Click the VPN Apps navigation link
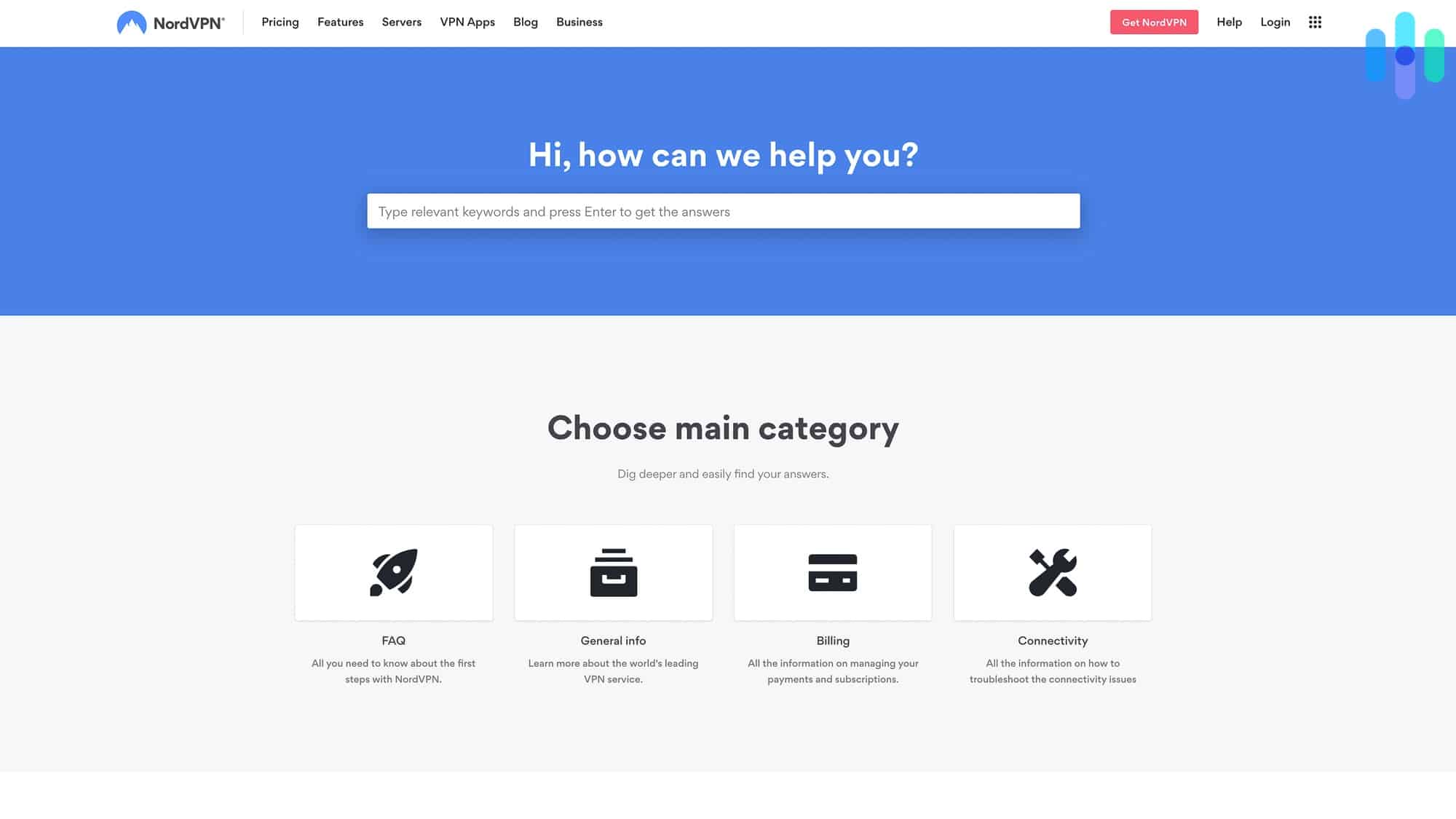The image size is (1456, 819). [x=467, y=22]
